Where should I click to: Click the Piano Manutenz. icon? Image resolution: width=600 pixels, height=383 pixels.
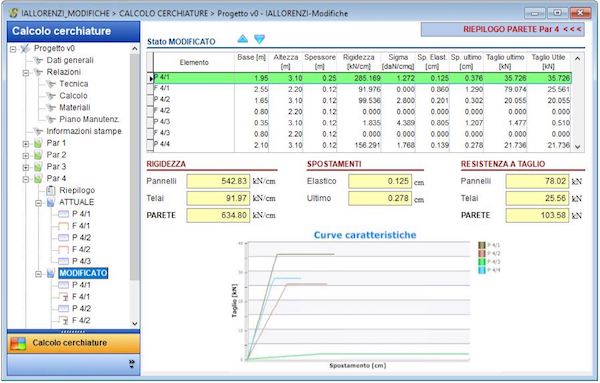click(x=51, y=120)
